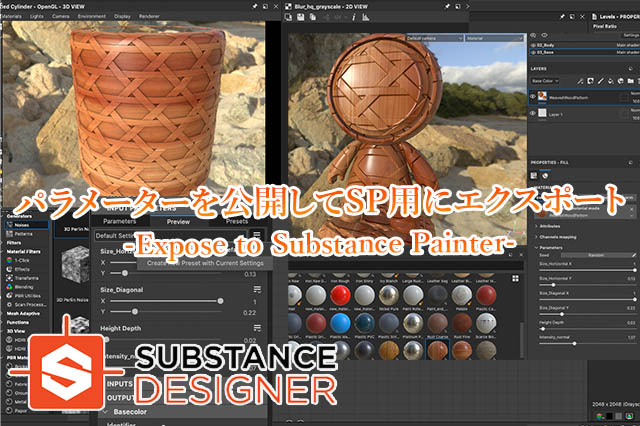Image resolution: width=640 pixels, height=426 pixels.
Task: Toggle grid view icon in the shelf
Action: coord(515,278)
